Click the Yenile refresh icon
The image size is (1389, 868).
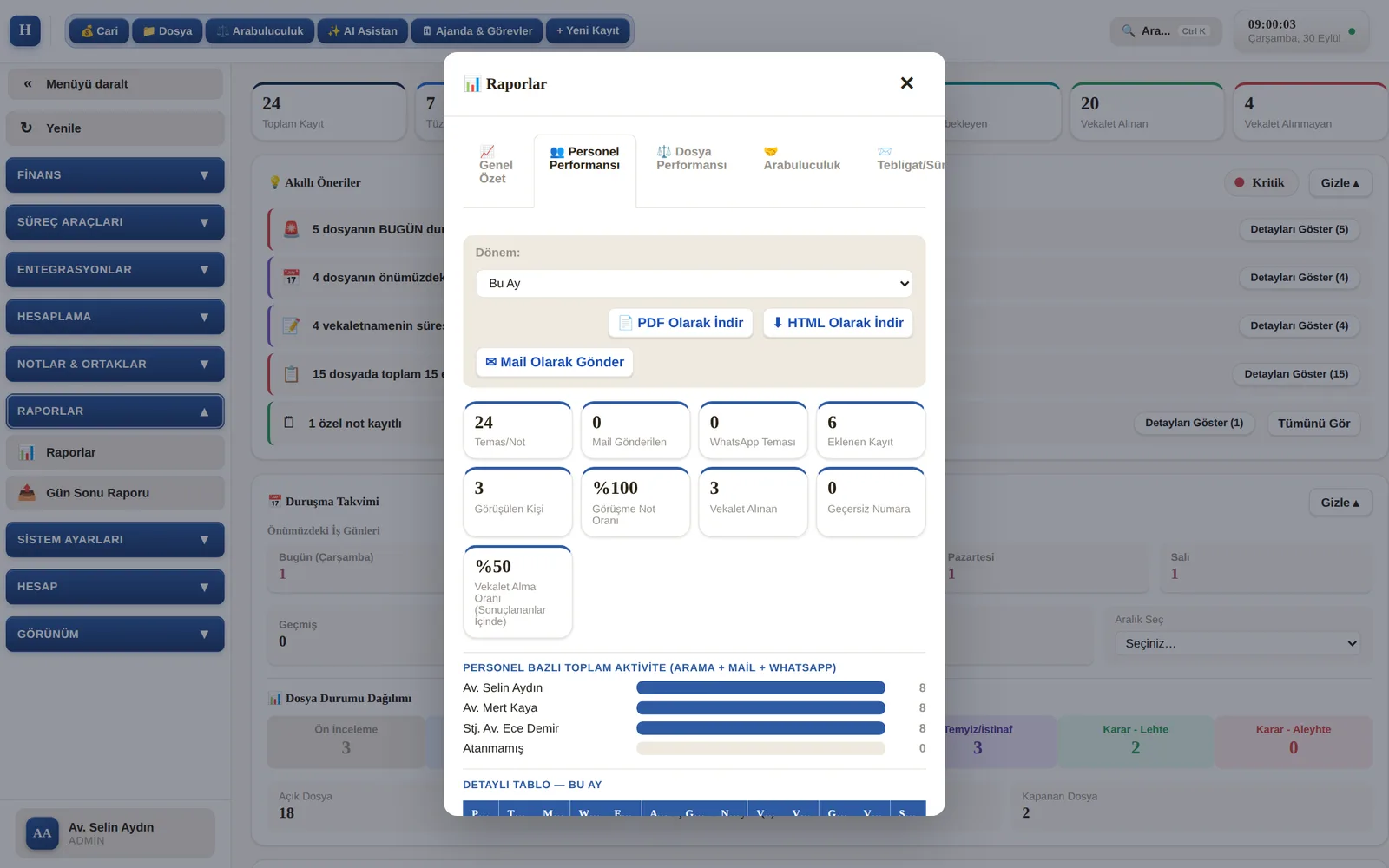point(27,128)
